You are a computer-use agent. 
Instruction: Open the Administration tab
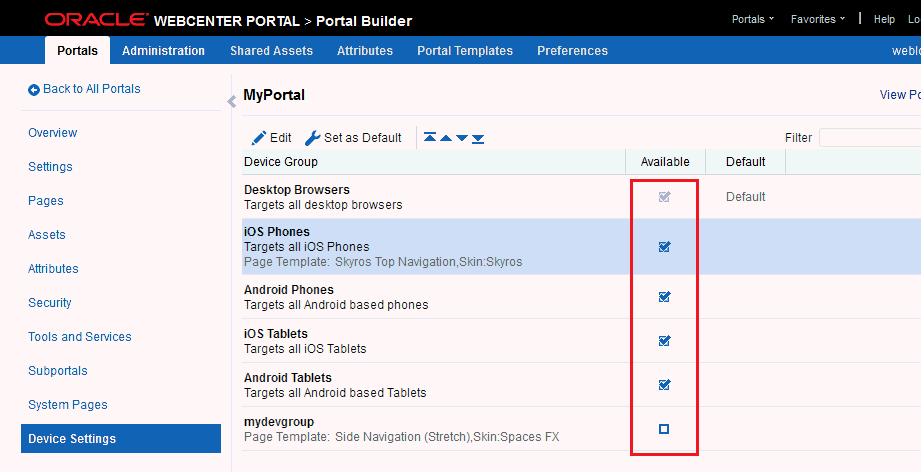point(163,50)
